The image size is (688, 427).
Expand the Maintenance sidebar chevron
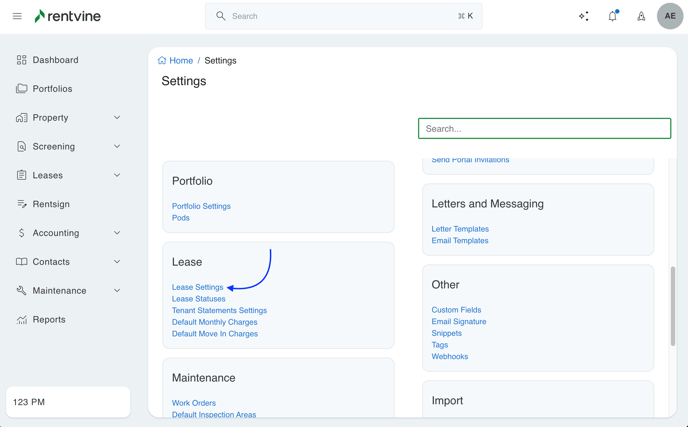[117, 291]
